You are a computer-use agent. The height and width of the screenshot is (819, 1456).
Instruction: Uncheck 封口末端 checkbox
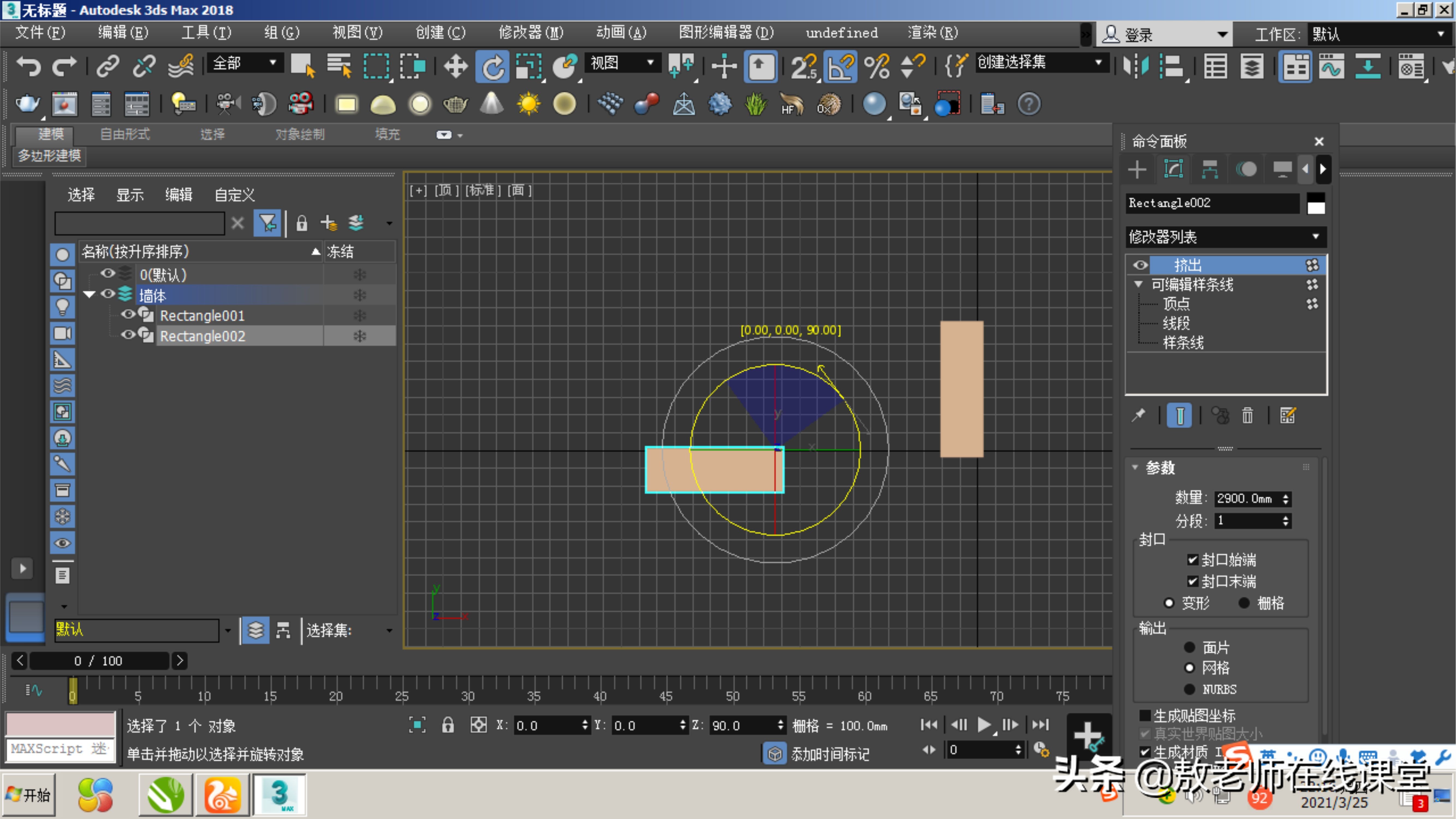[1192, 581]
